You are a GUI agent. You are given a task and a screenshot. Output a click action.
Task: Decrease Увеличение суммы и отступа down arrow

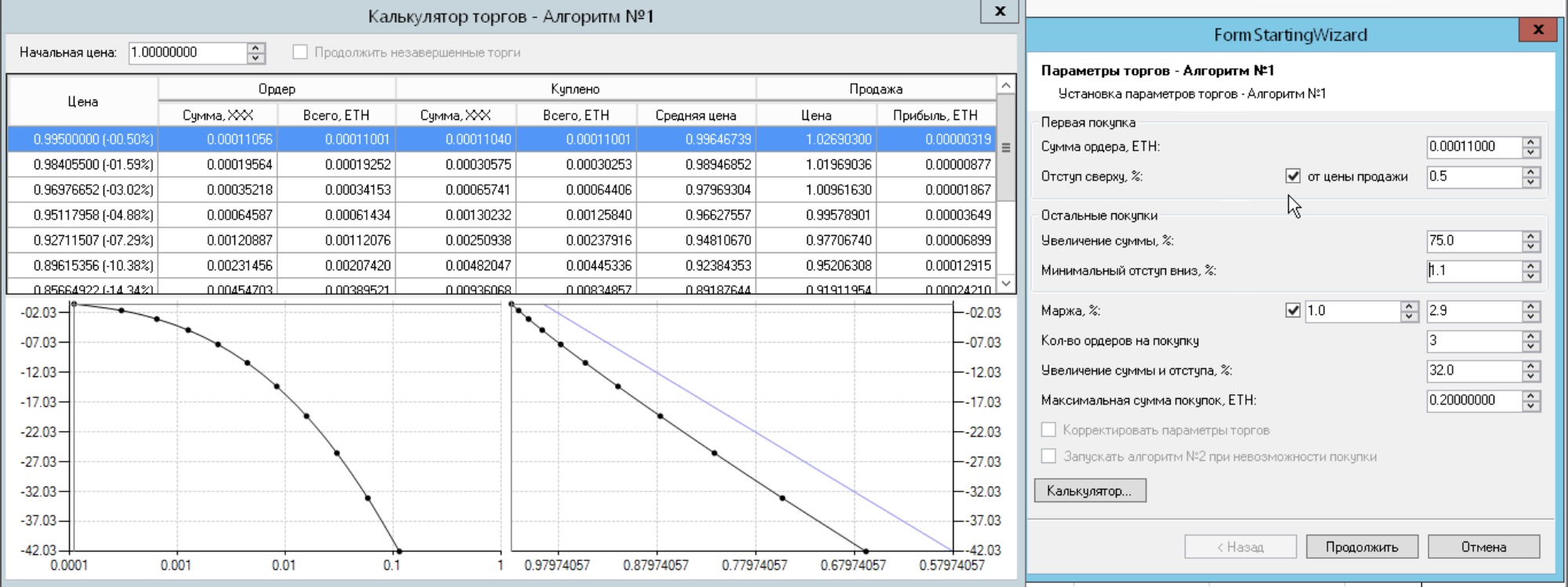pyautogui.click(x=1531, y=376)
